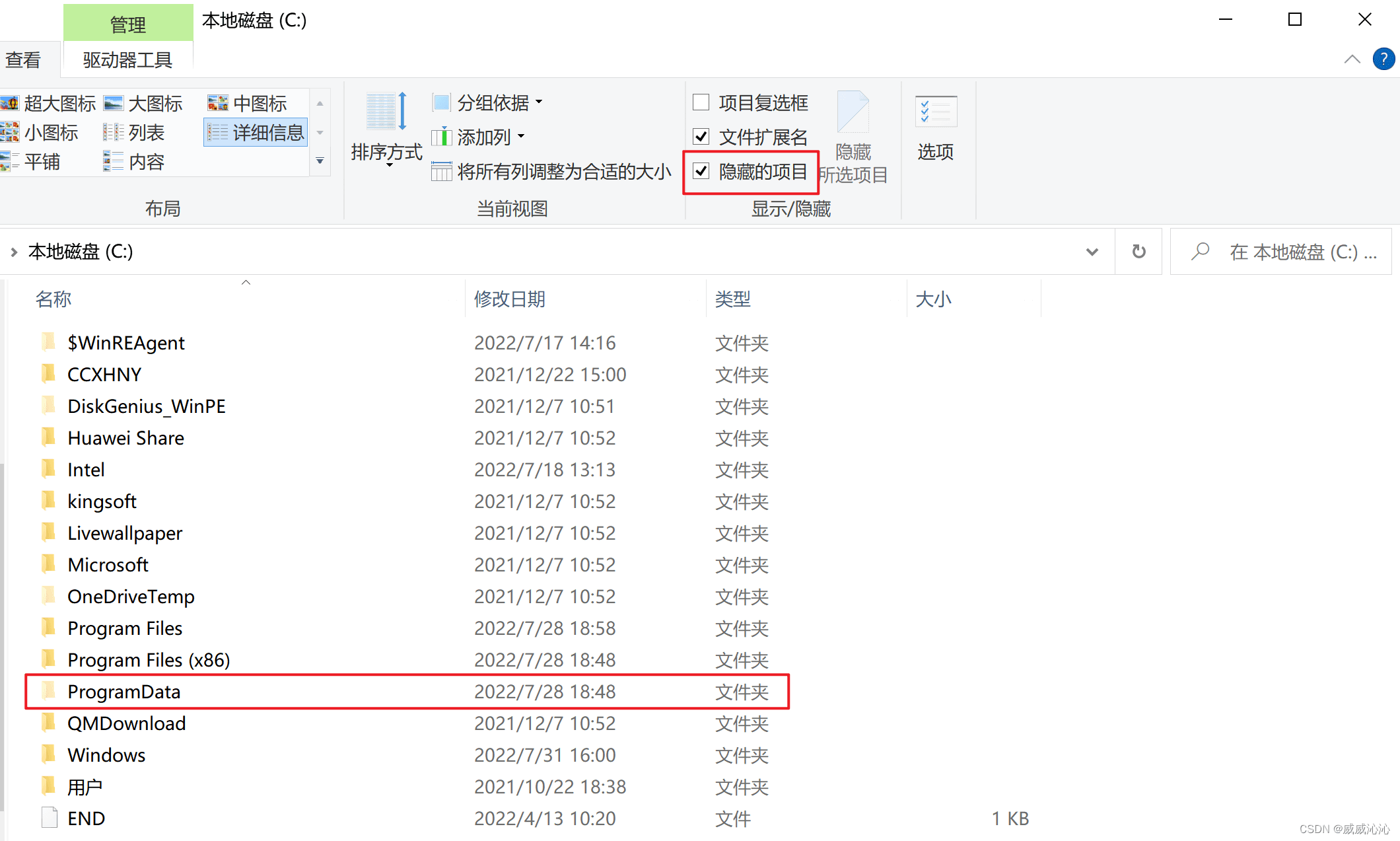Image resolution: width=1400 pixels, height=841 pixels.
Task: Click the refresh icon beside address bar
Action: [x=1138, y=252]
